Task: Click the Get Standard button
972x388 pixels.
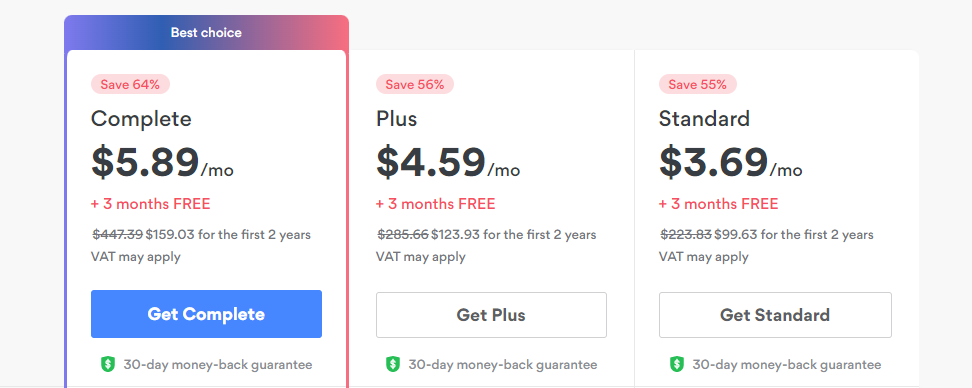Action: (775, 315)
